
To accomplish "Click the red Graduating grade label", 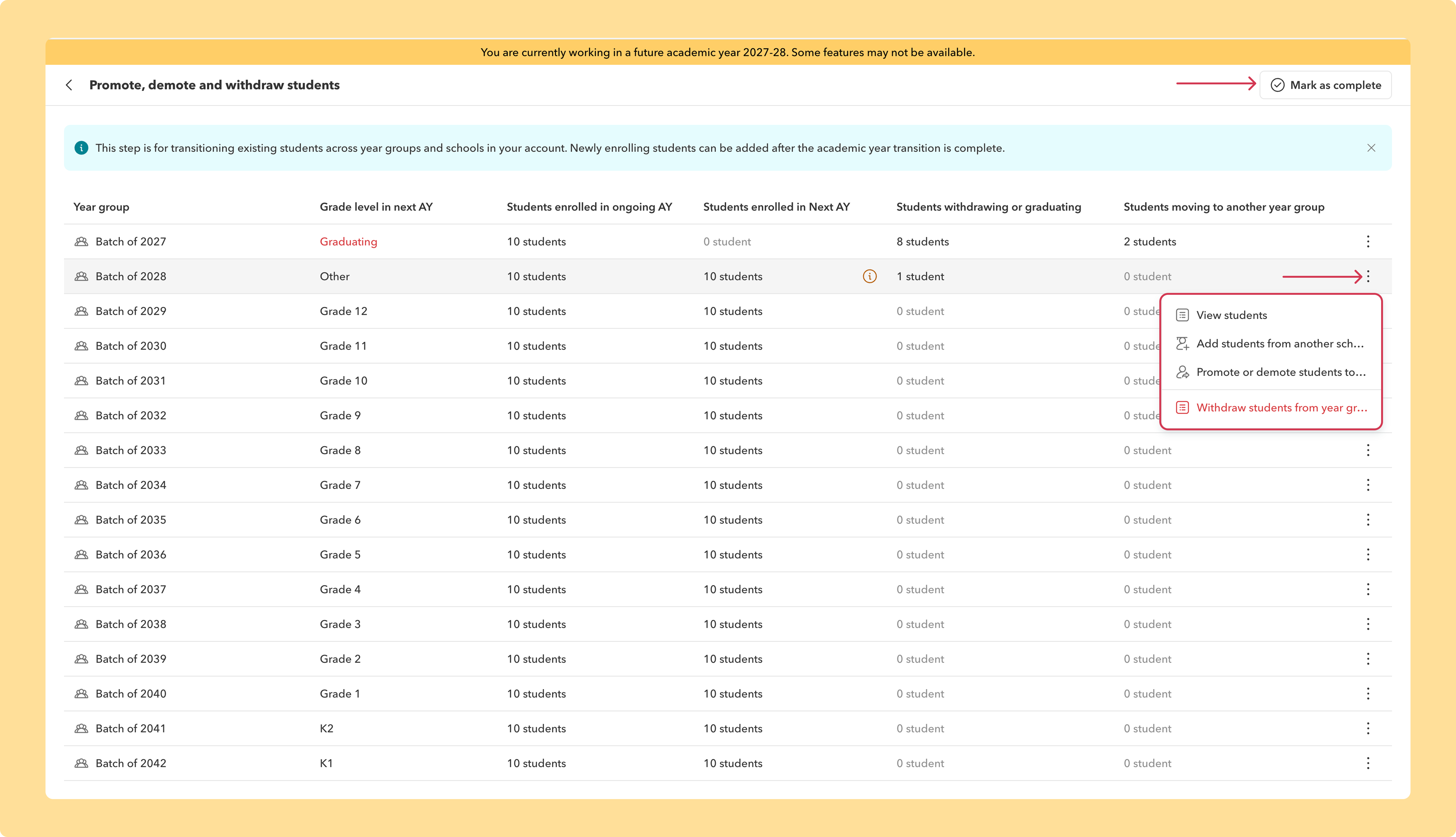I will 348,241.
